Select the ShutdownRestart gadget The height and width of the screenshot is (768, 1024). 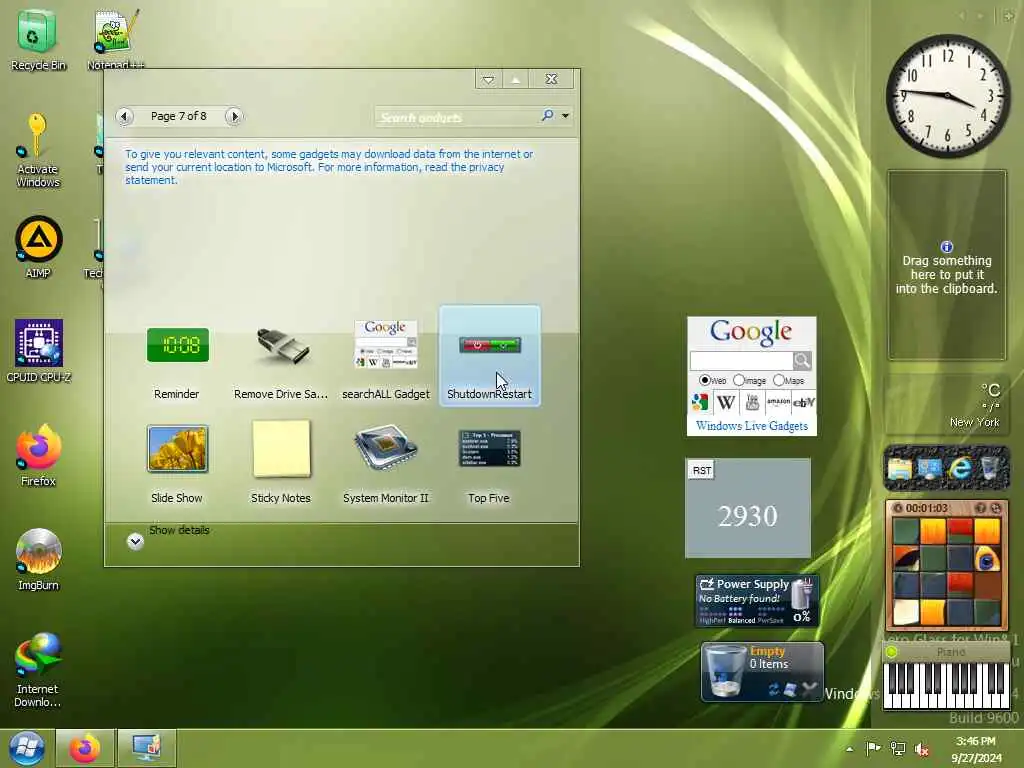[490, 357]
